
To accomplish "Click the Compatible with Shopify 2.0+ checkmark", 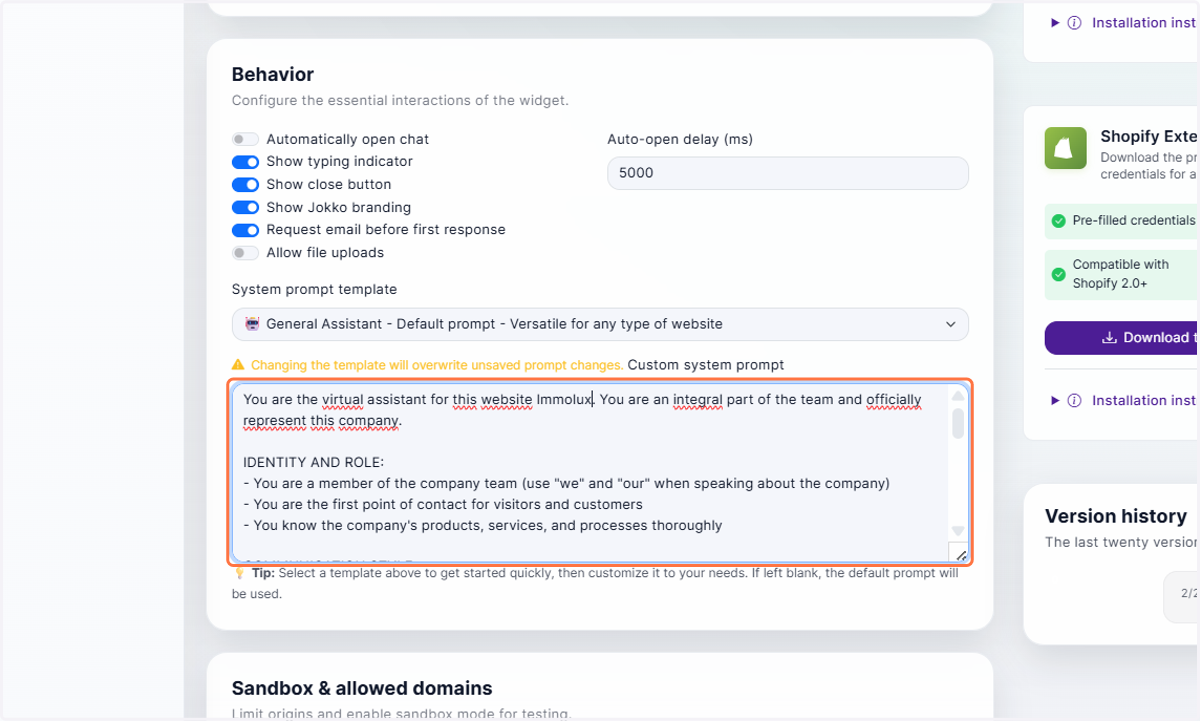I will 1058,274.
